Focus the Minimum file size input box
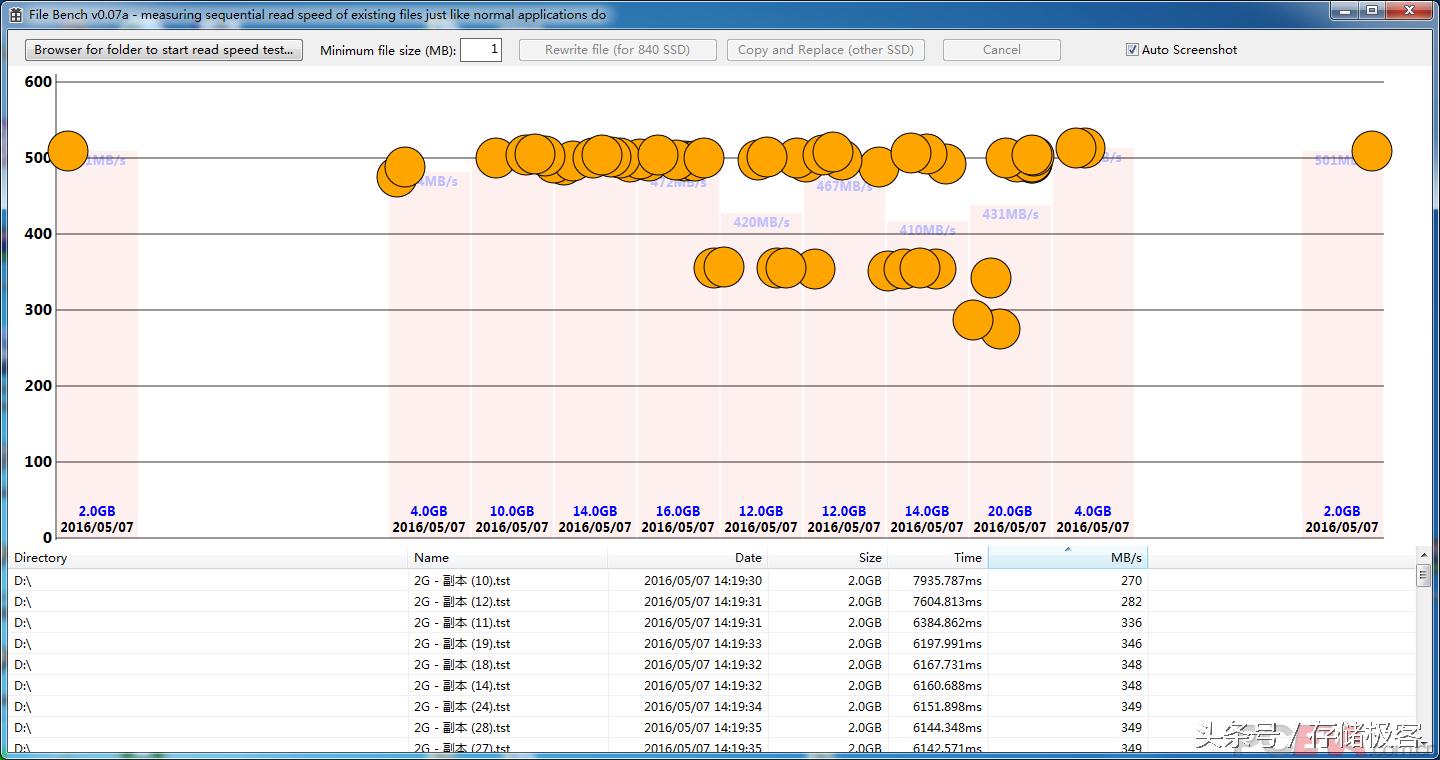Screen dimensions: 1440x760 pos(480,50)
